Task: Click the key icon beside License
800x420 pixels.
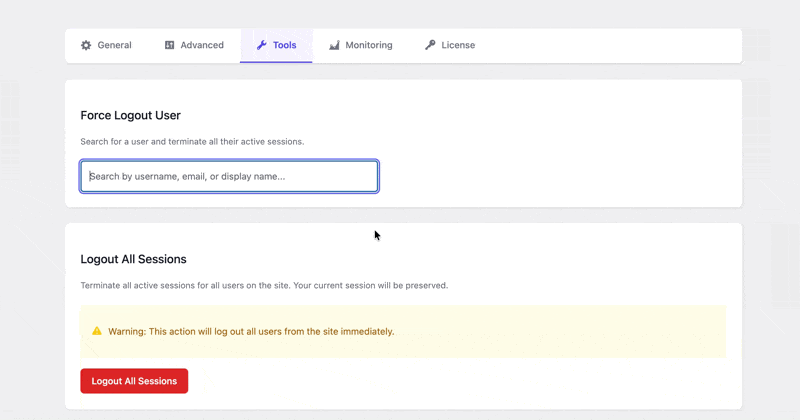Action: pos(430,45)
